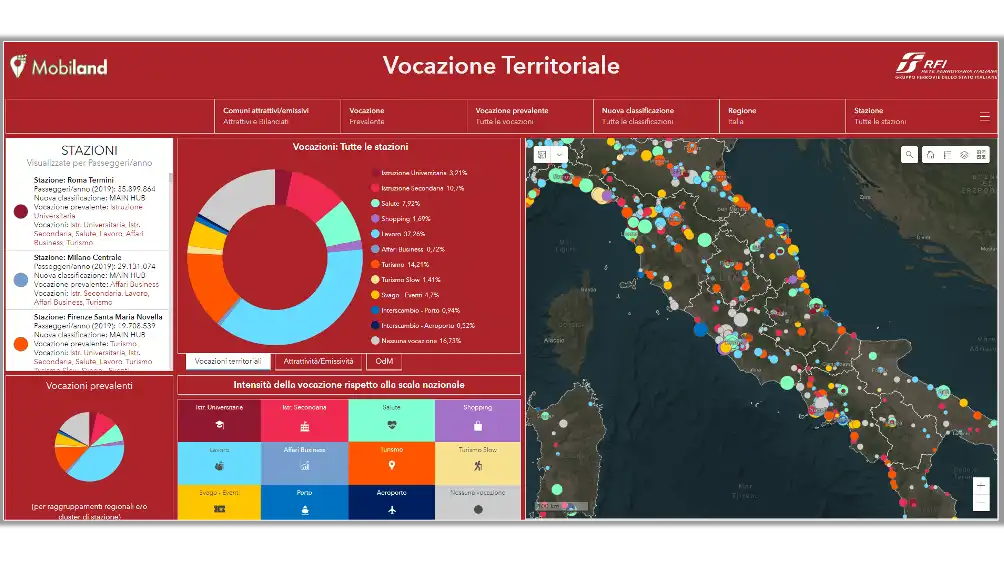Click the Turismo location pin tile
The height and width of the screenshot is (565, 1004).
click(391, 460)
